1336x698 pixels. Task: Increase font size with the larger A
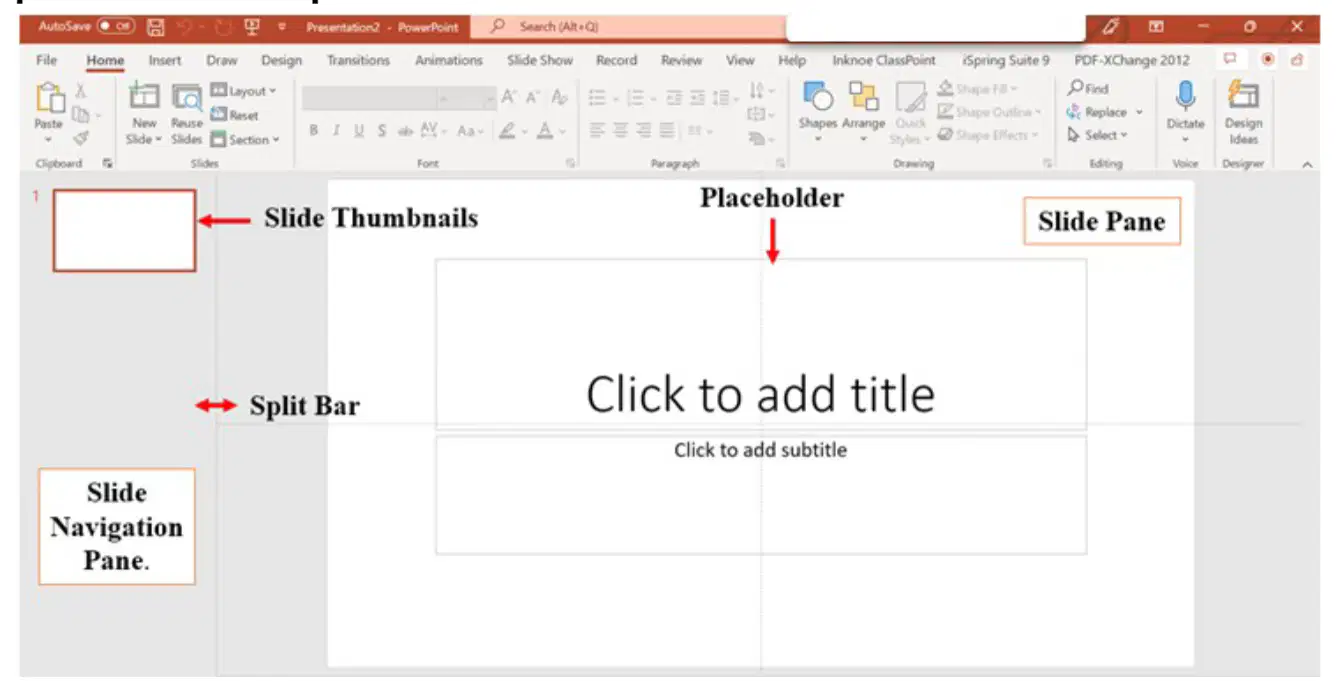click(x=509, y=98)
